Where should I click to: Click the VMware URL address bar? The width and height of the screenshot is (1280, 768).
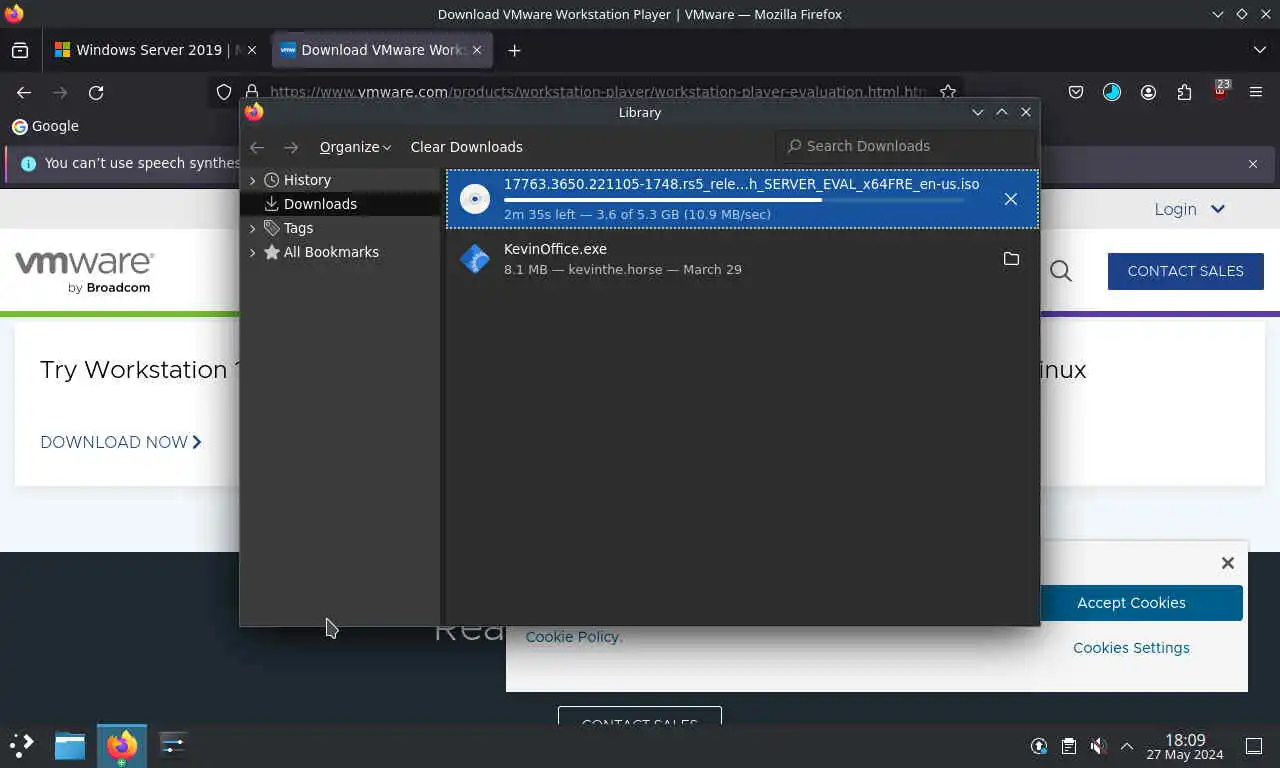click(x=598, y=92)
